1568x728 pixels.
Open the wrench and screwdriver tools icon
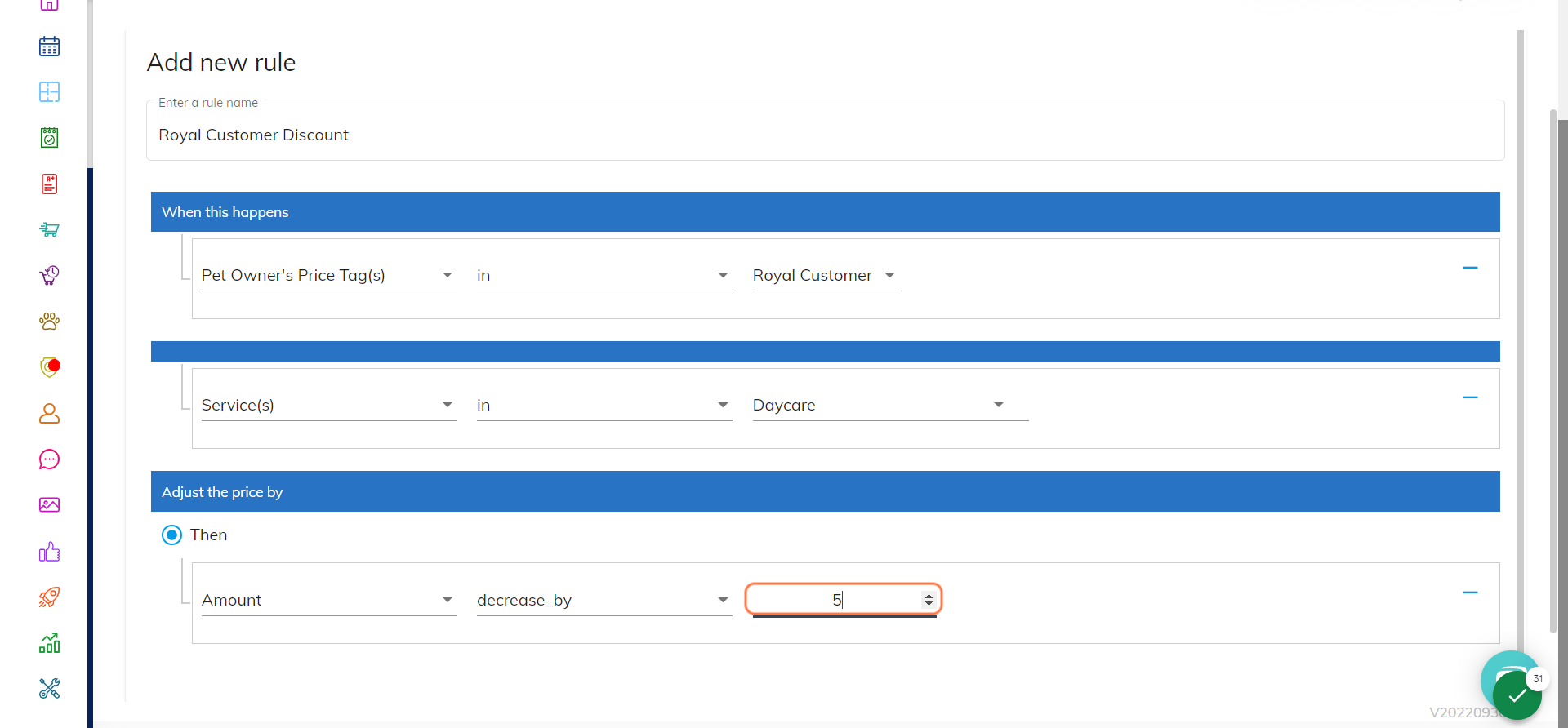[49, 689]
